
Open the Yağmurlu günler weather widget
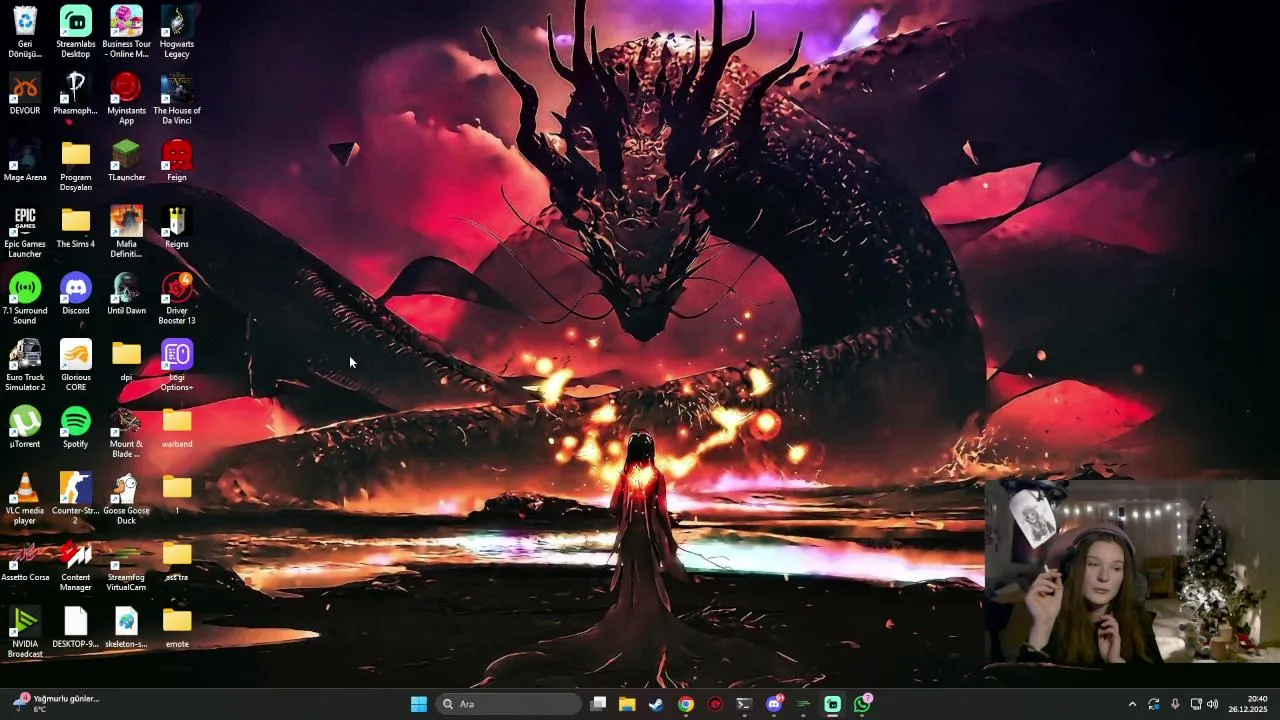click(x=56, y=704)
